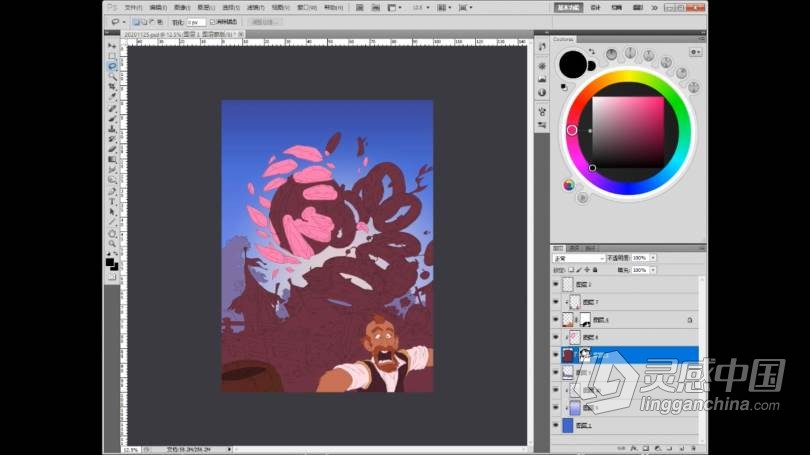Select the Eyedropper tool
Viewport: 810px width, 455px height.
pos(112,97)
